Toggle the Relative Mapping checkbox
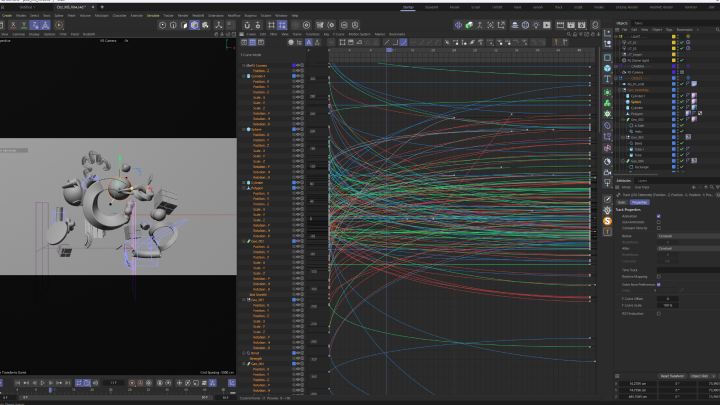 point(658,277)
